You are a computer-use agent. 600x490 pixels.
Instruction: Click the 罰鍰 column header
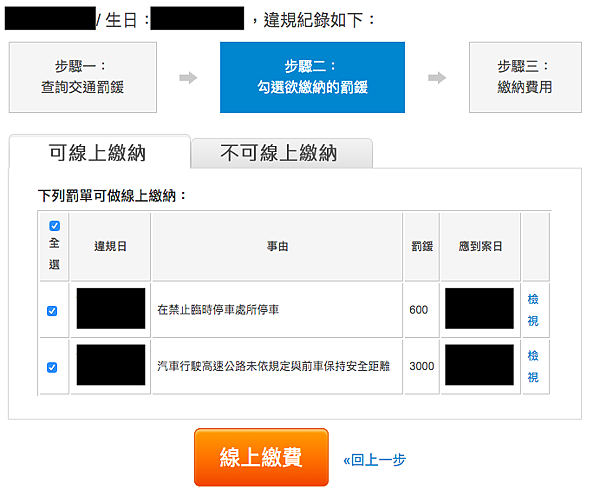421,246
